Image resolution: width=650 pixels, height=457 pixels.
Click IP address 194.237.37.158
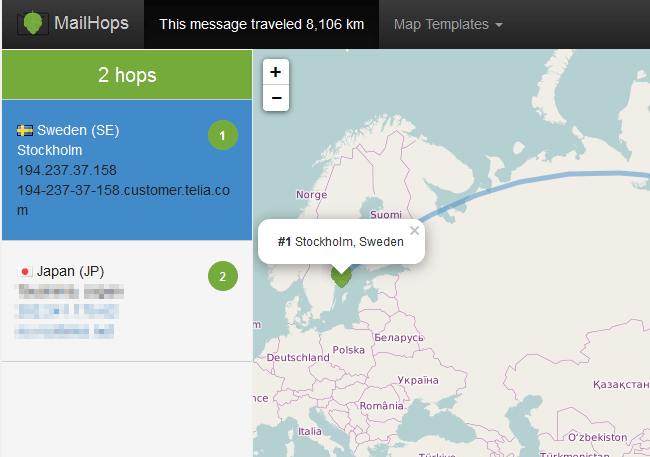tap(67, 170)
